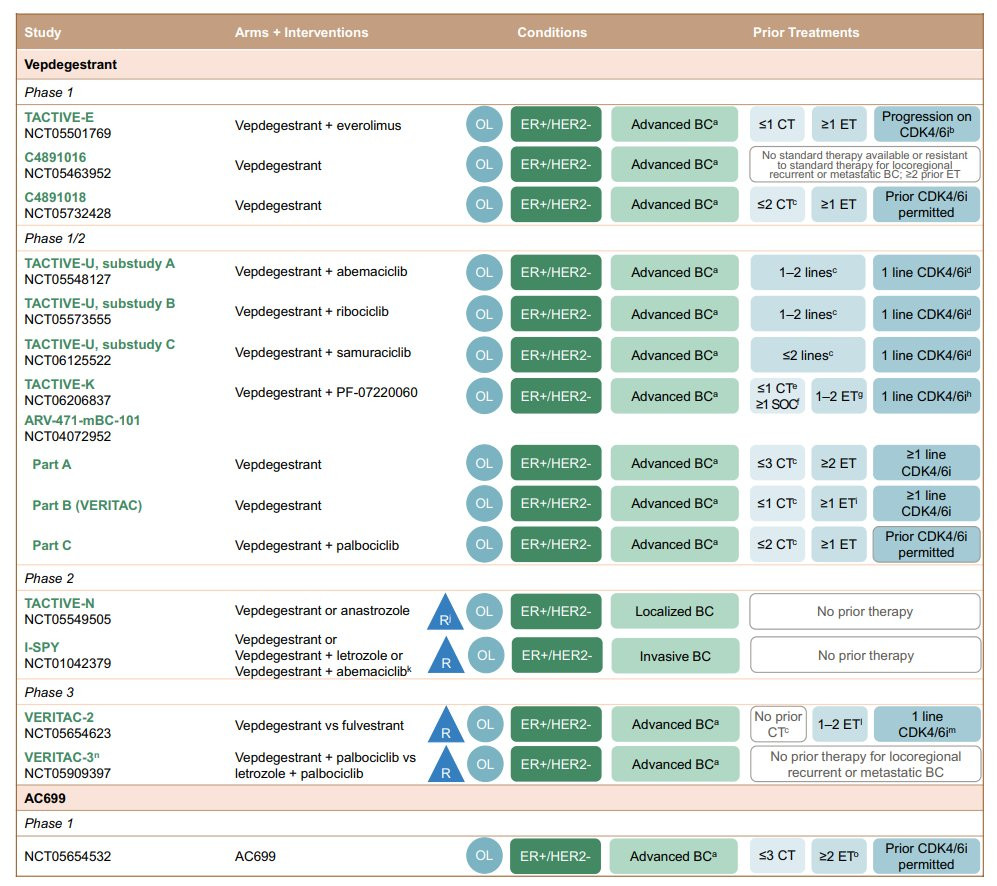997x886 pixels.
Task: Open the TACTIVE-U, substudy C link
Action: (100, 344)
